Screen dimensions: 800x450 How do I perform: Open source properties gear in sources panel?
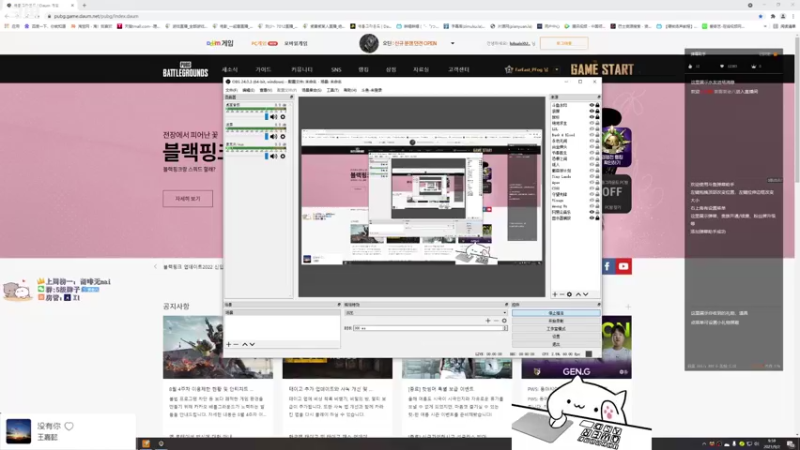(x=569, y=294)
